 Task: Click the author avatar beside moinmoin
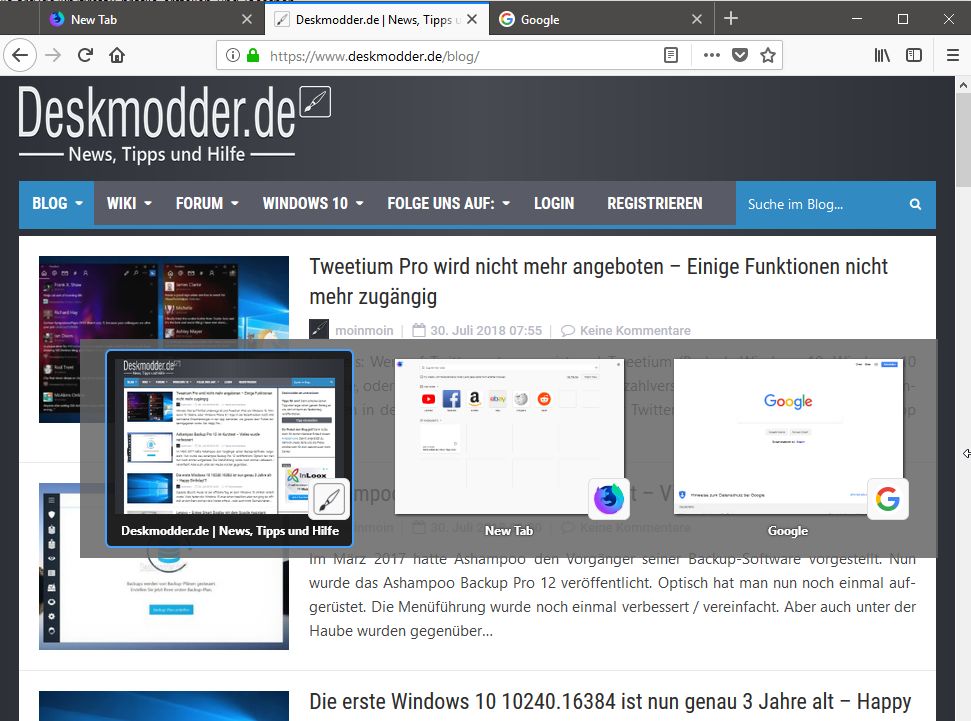[x=319, y=330]
